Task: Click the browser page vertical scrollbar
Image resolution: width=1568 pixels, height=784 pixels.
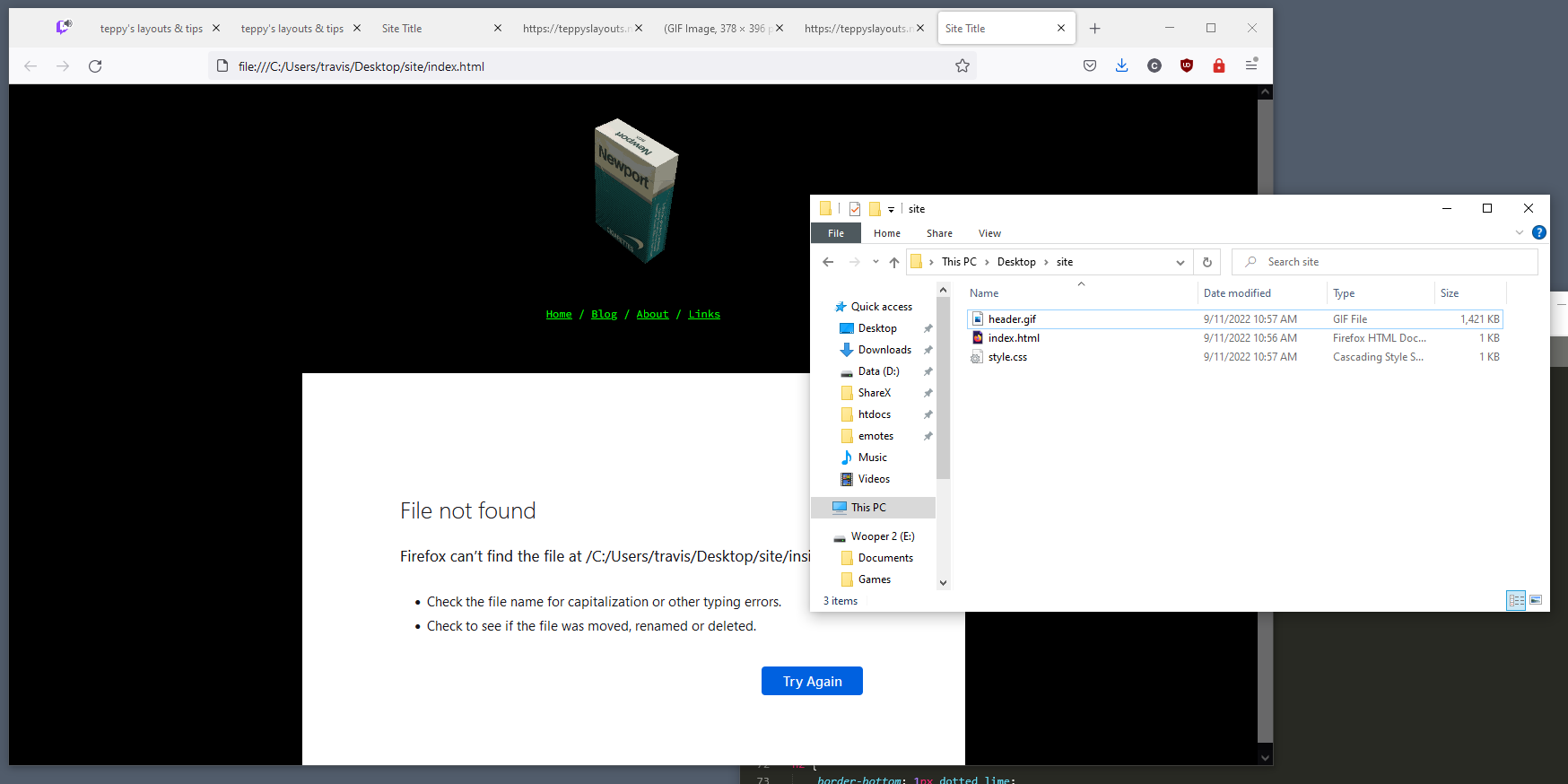Action: pyautogui.click(x=1265, y=422)
